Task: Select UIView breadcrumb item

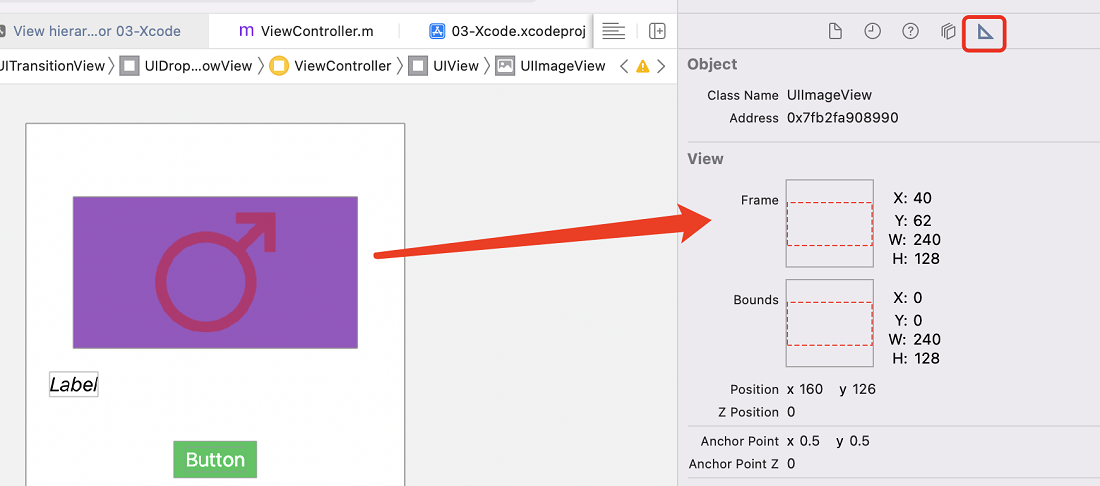Action: [x=443, y=66]
